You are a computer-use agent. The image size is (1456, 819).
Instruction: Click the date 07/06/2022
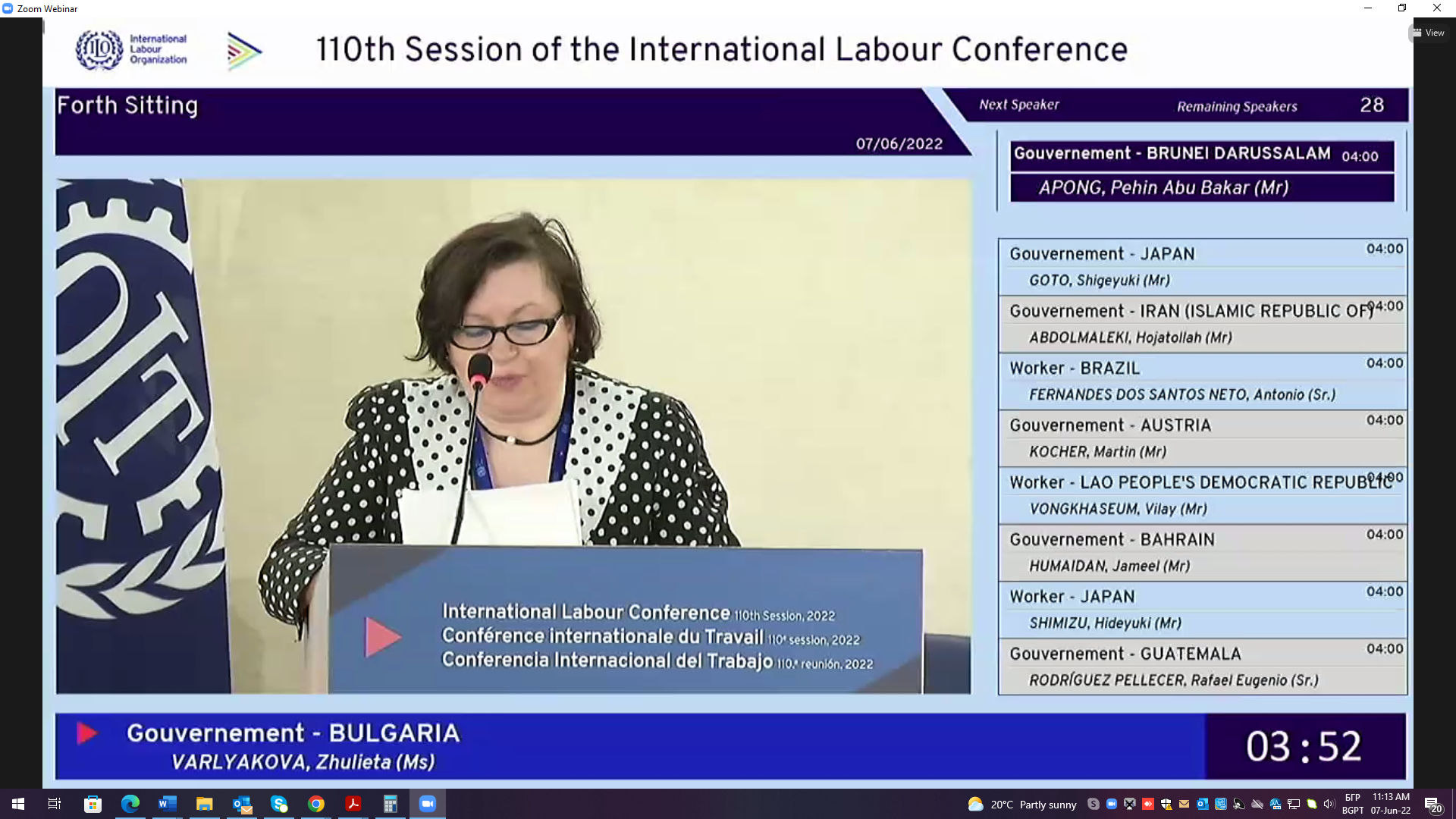[899, 144]
